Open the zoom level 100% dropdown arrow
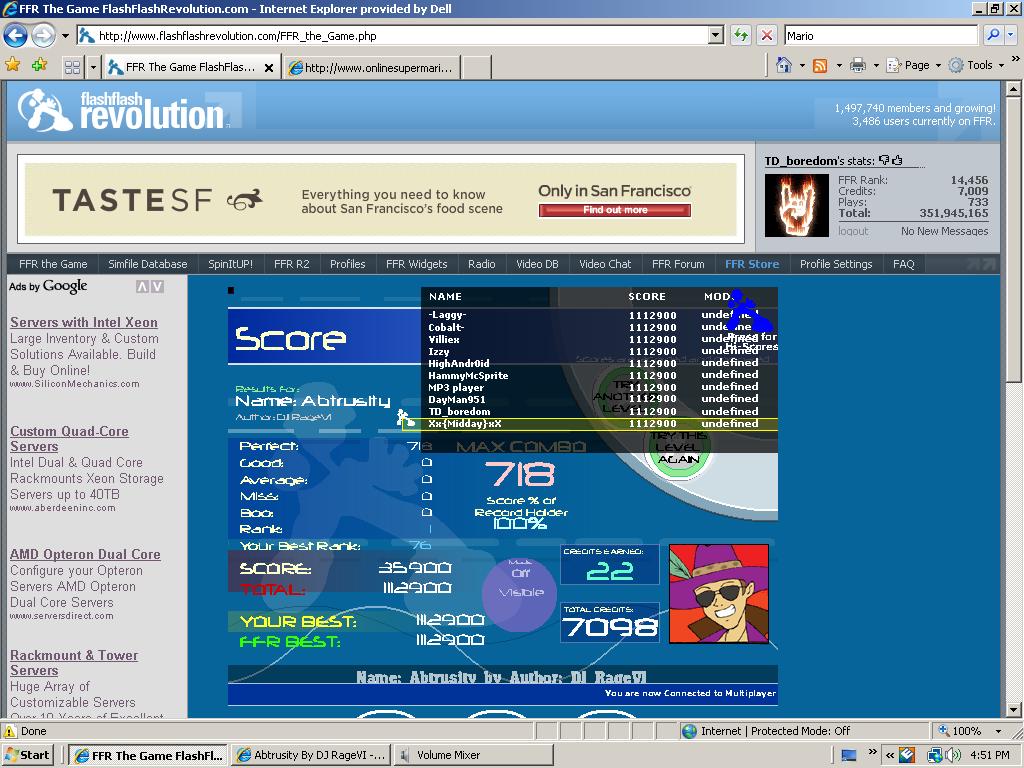Viewport: 1024px width, 768px height. 998,731
